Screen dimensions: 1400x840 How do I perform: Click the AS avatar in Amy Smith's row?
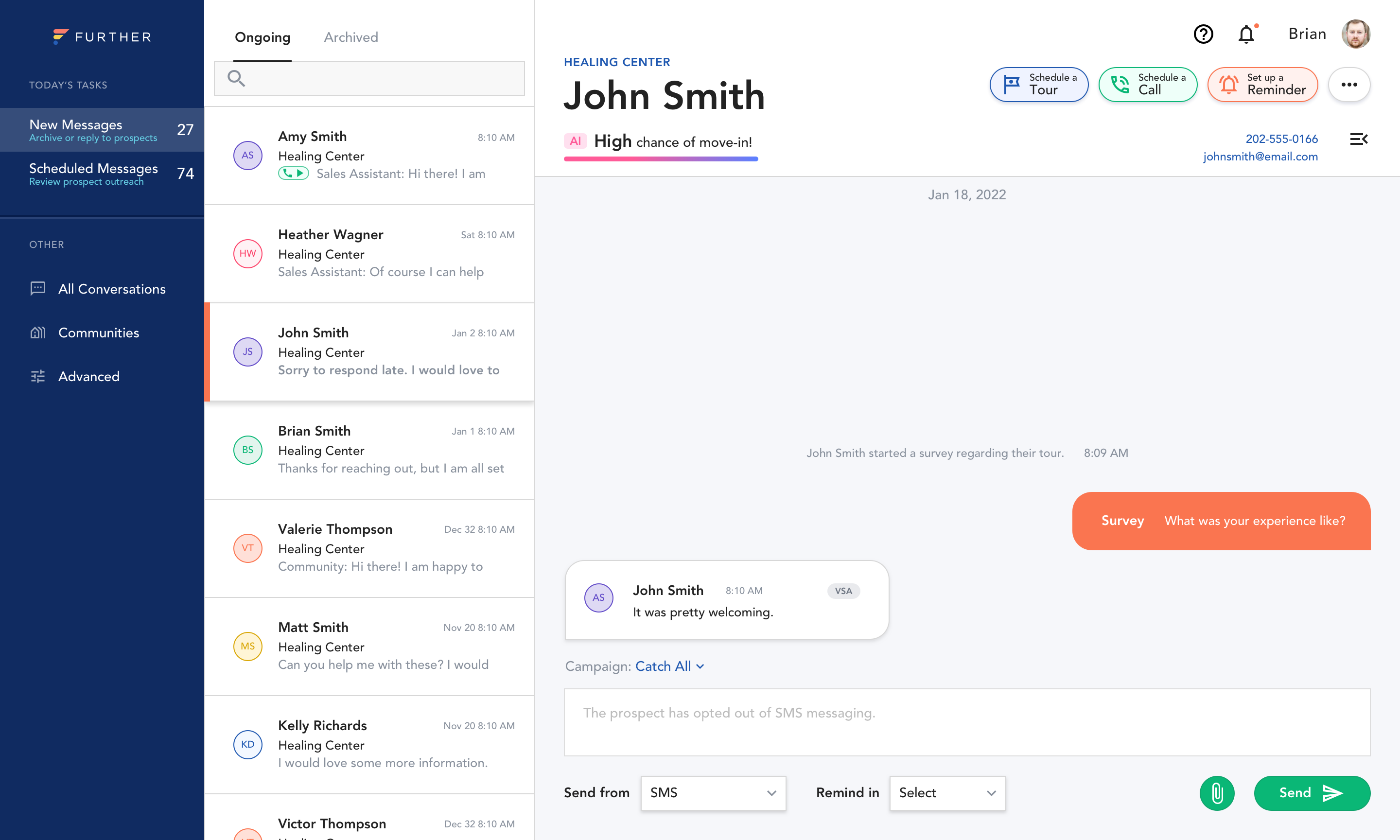pyautogui.click(x=248, y=155)
